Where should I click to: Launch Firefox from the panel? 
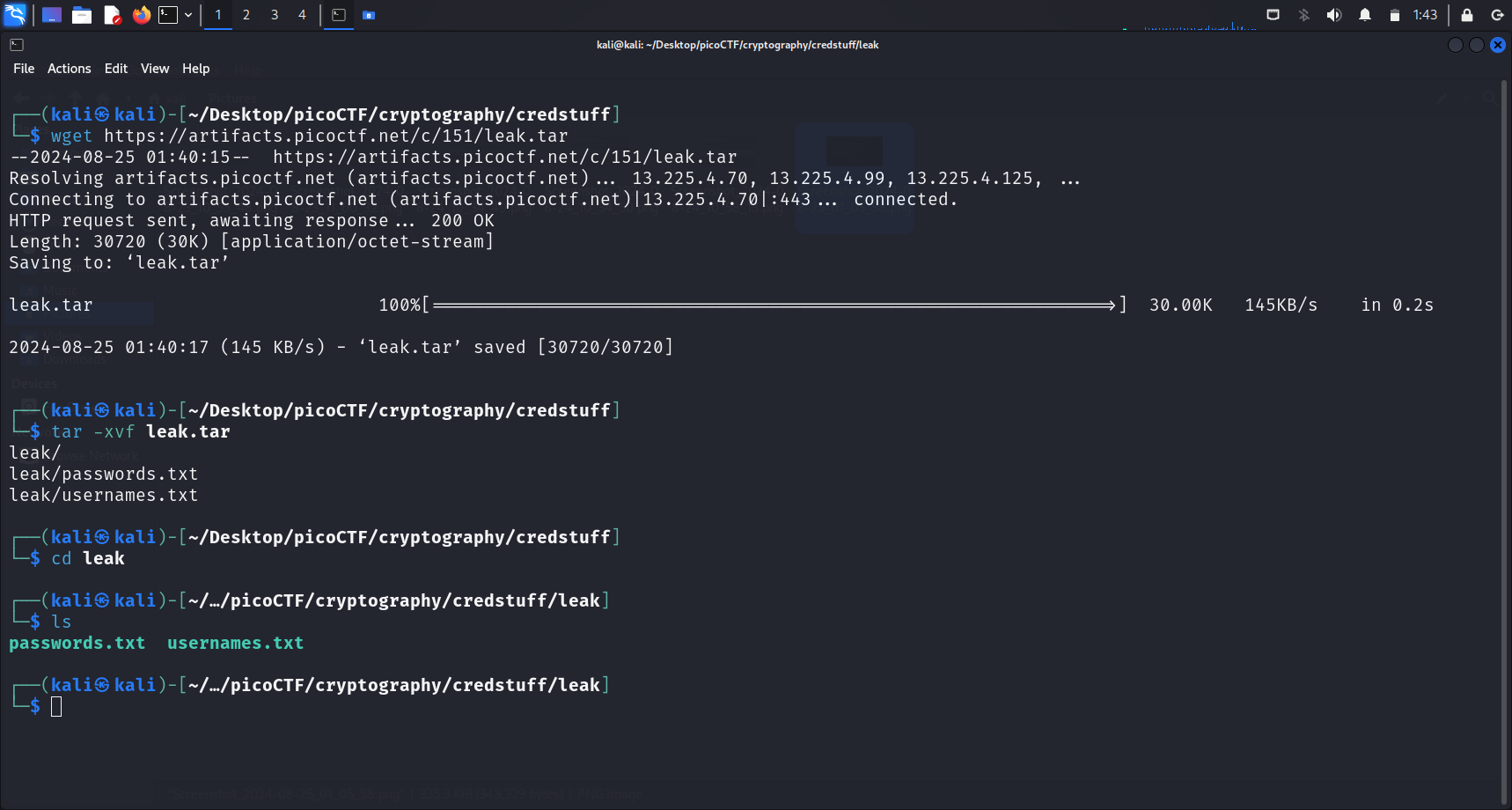tap(141, 15)
